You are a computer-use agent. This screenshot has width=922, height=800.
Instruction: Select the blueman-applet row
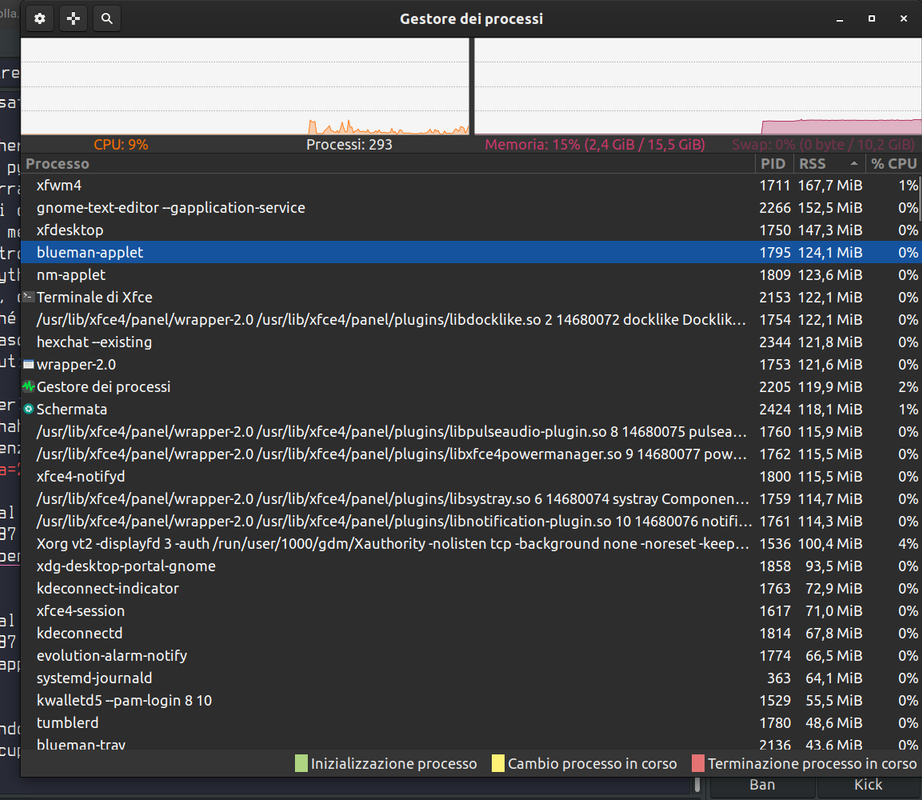[470, 252]
